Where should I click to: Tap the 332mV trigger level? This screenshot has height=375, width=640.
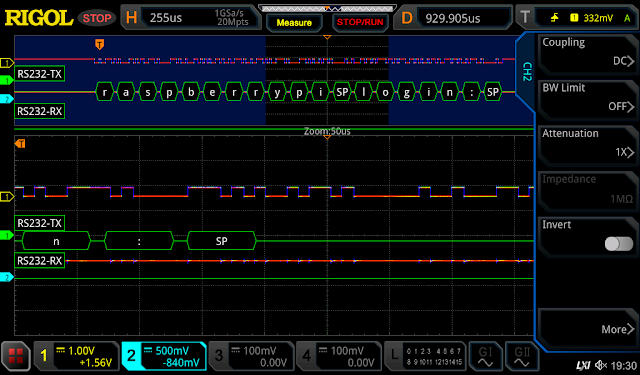pos(598,18)
